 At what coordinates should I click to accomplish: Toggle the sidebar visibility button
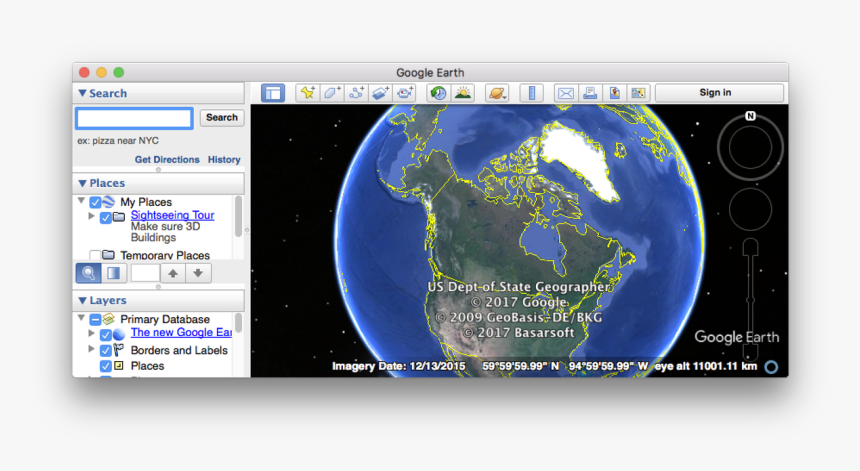point(273,93)
